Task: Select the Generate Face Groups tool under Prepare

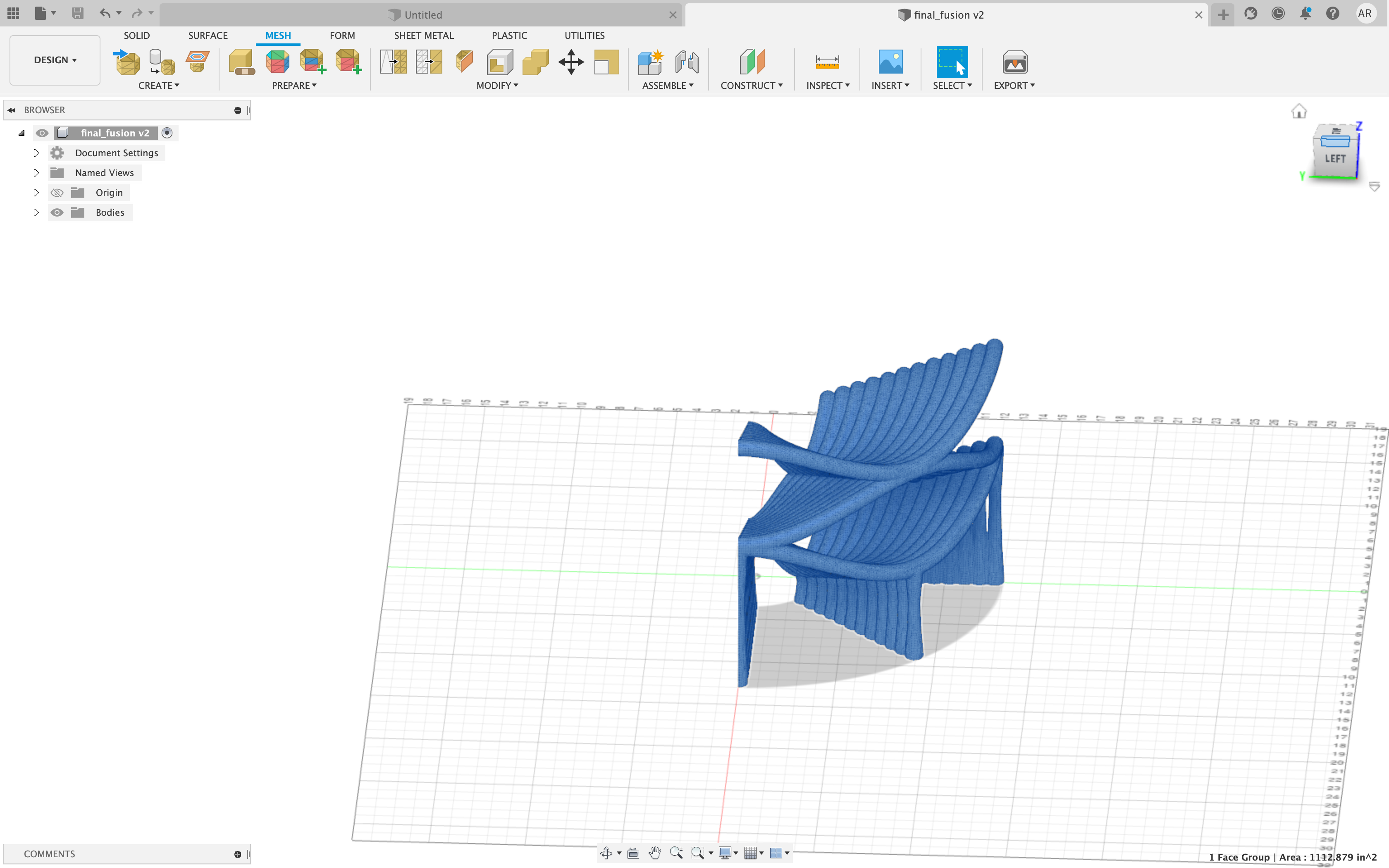Action: click(277, 62)
